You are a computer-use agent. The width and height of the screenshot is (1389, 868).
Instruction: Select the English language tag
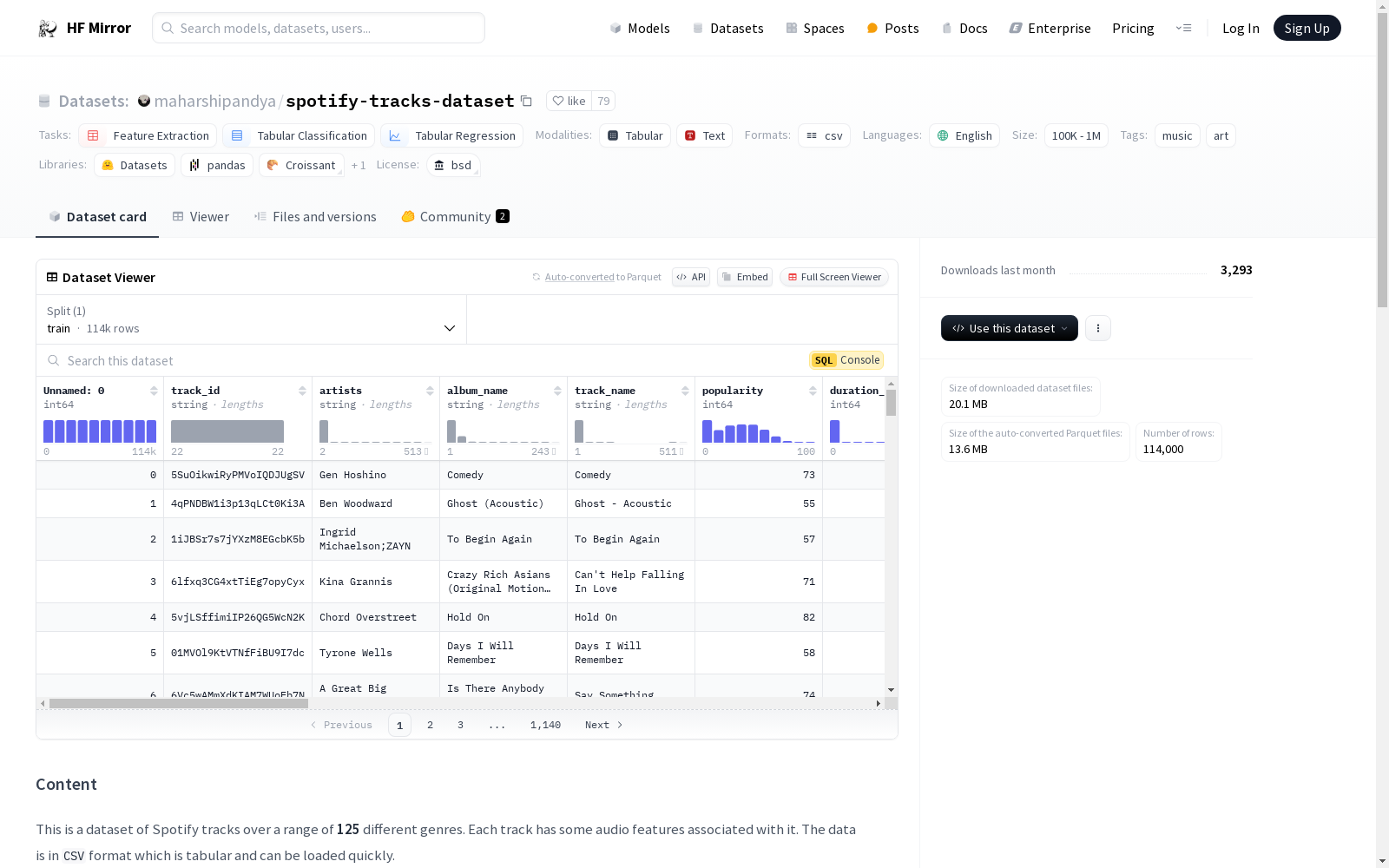964,135
